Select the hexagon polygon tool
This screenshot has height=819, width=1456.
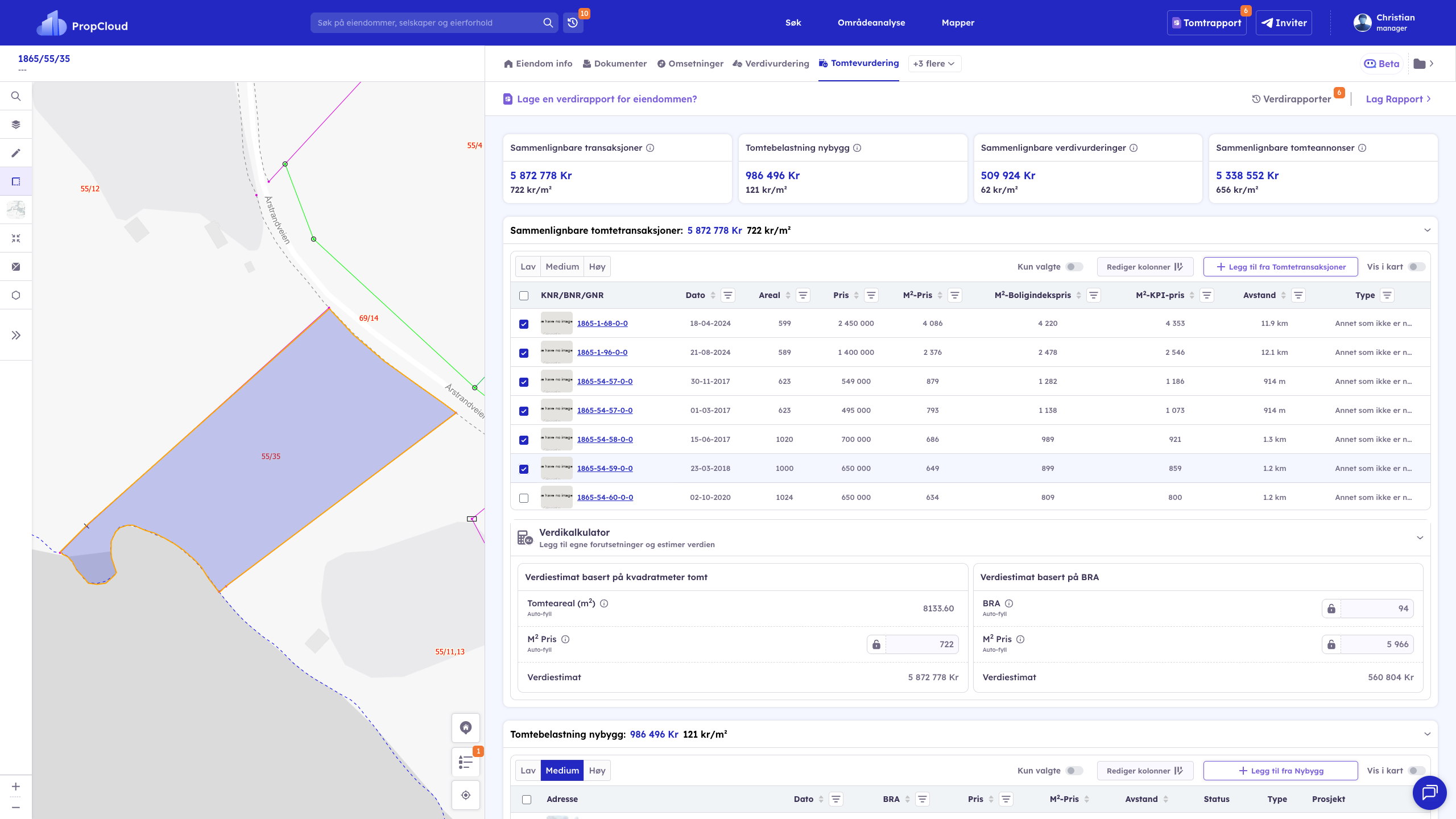(16, 295)
